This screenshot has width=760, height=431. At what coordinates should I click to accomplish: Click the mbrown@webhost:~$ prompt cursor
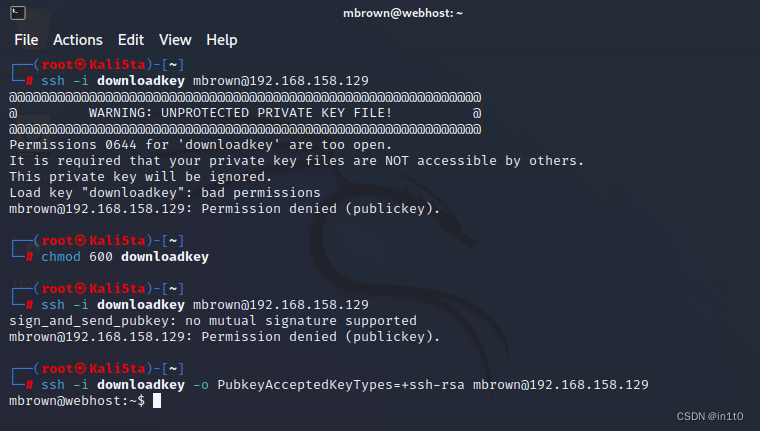coord(157,401)
